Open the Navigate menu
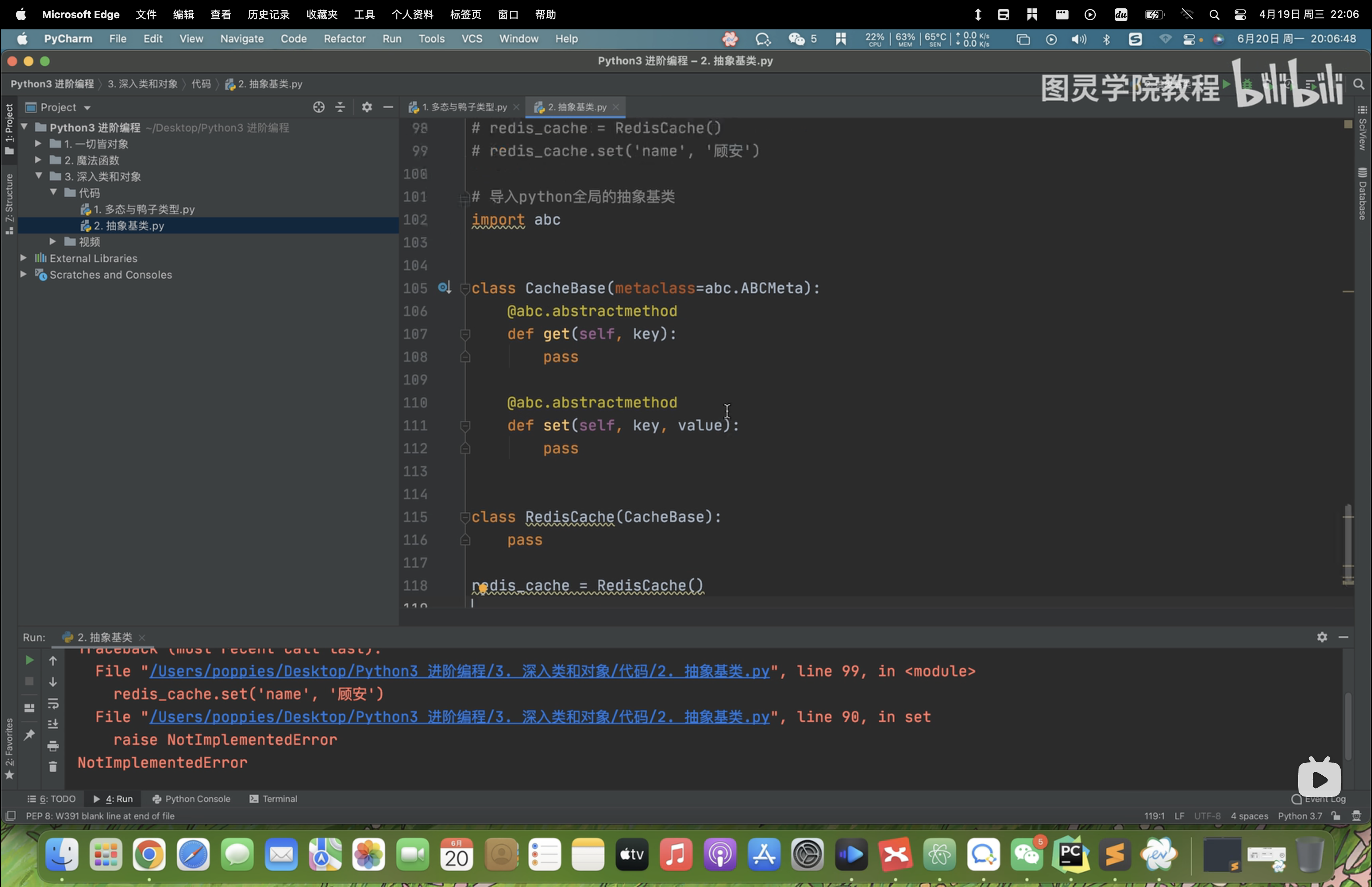This screenshot has height=887, width=1372. coord(242,39)
